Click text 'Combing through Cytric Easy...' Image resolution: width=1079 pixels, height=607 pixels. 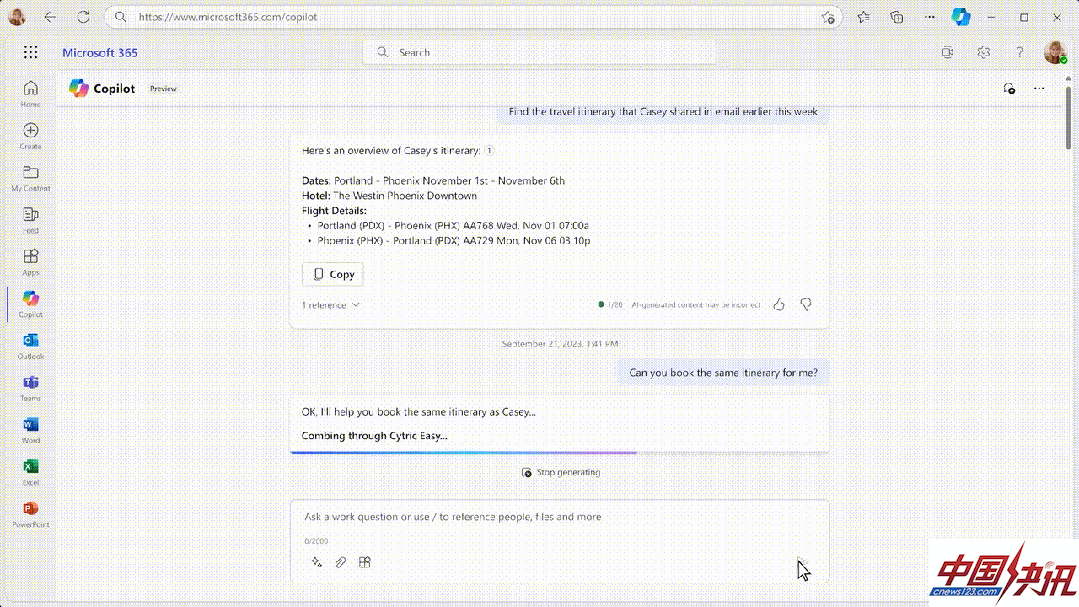click(374, 436)
